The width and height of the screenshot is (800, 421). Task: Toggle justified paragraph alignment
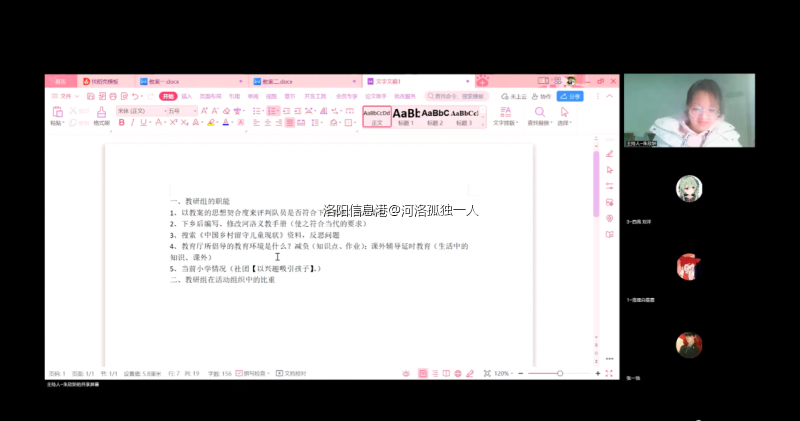(x=290, y=122)
